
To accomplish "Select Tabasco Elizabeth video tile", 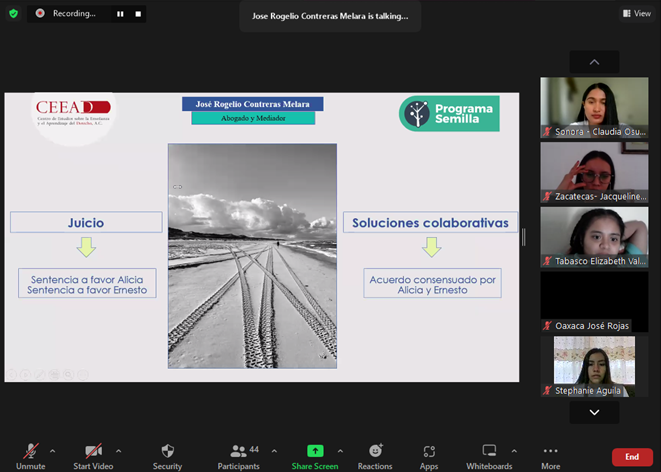I will pyautogui.click(x=594, y=237).
